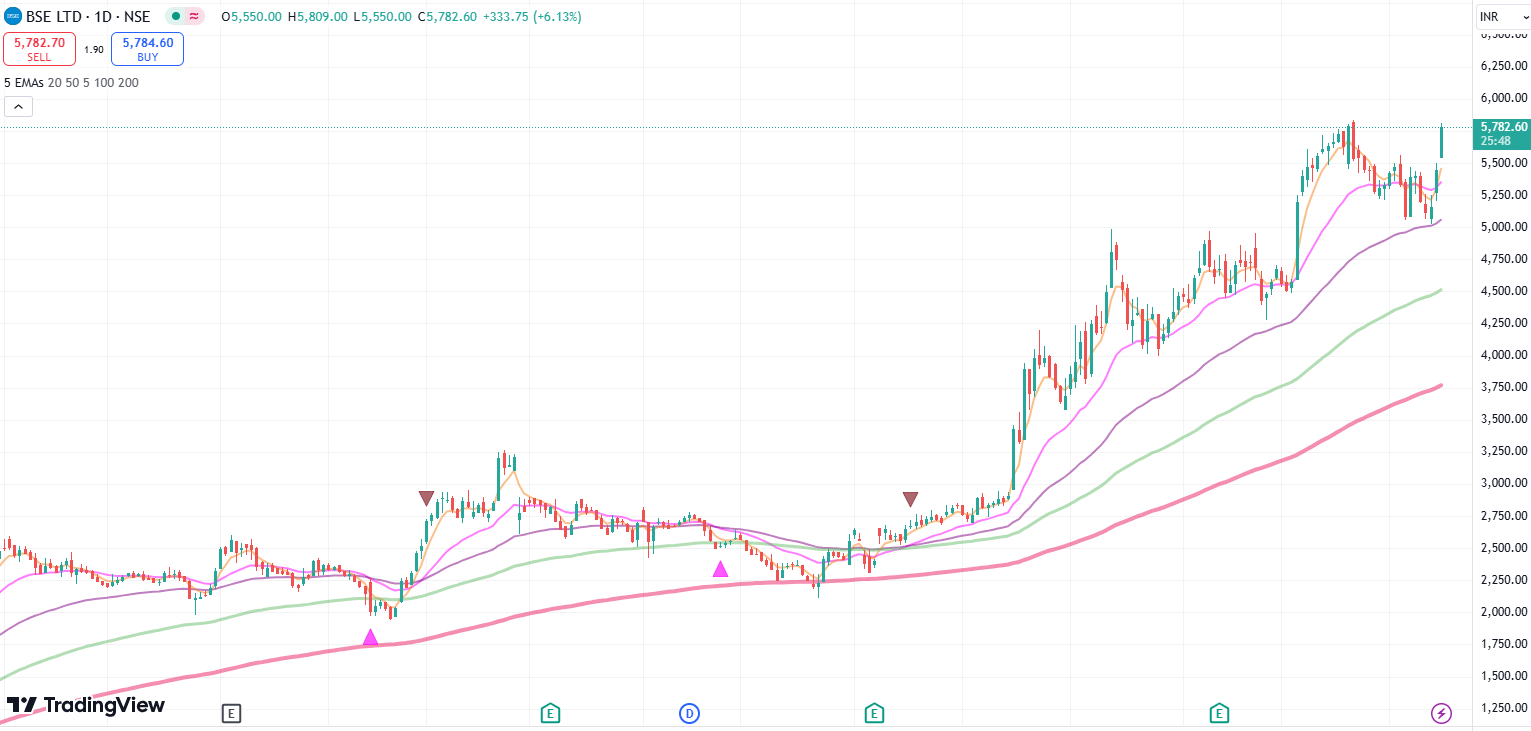Click the 6,250.00 price axis label

pyautogui.click(x=1504, y=66)
